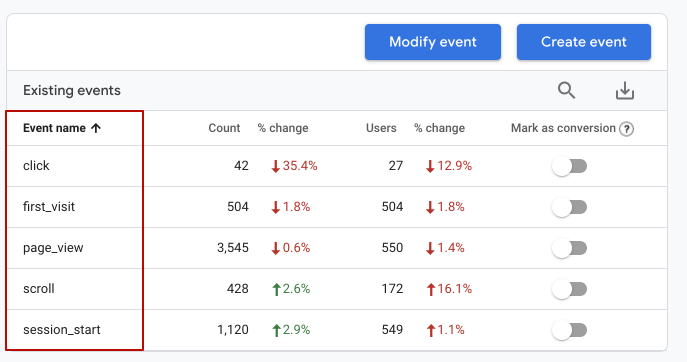Select the session_start event name
This screenshot has height=362, width=687.
point(62,330)
